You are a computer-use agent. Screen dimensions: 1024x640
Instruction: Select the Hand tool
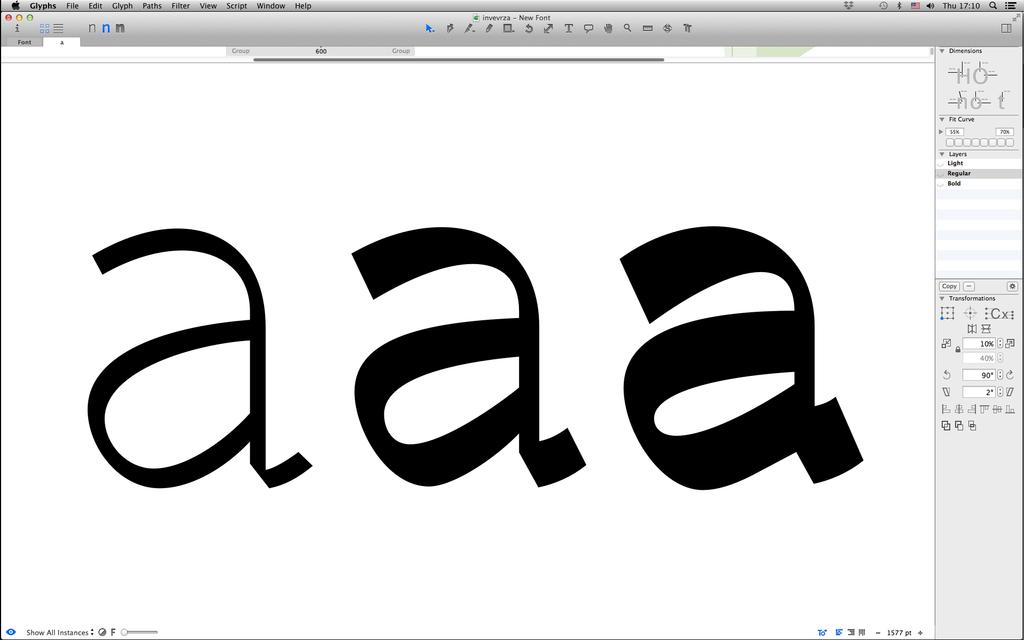coord(608,28)
